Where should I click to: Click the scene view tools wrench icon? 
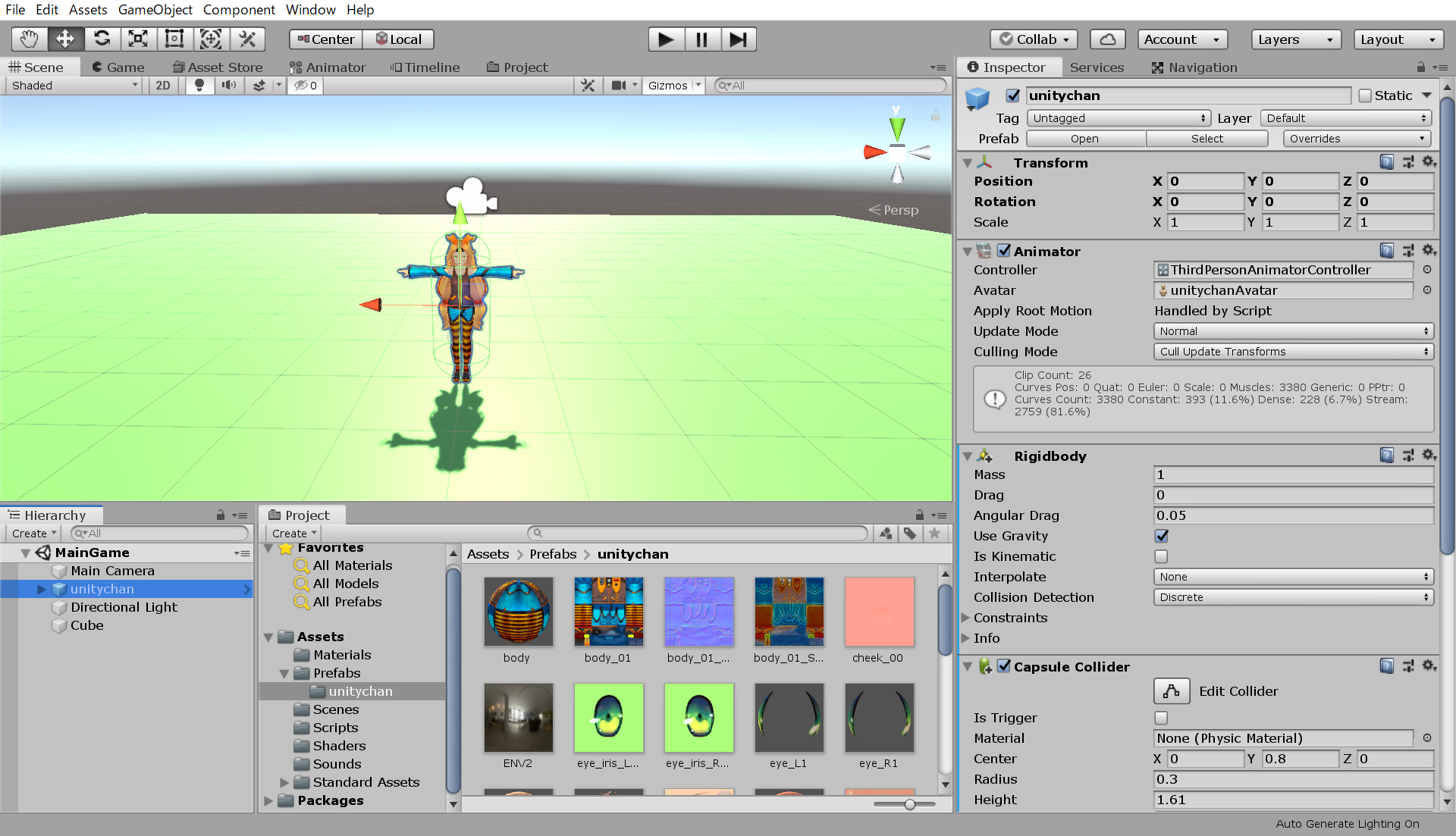[x=588, y=86]
